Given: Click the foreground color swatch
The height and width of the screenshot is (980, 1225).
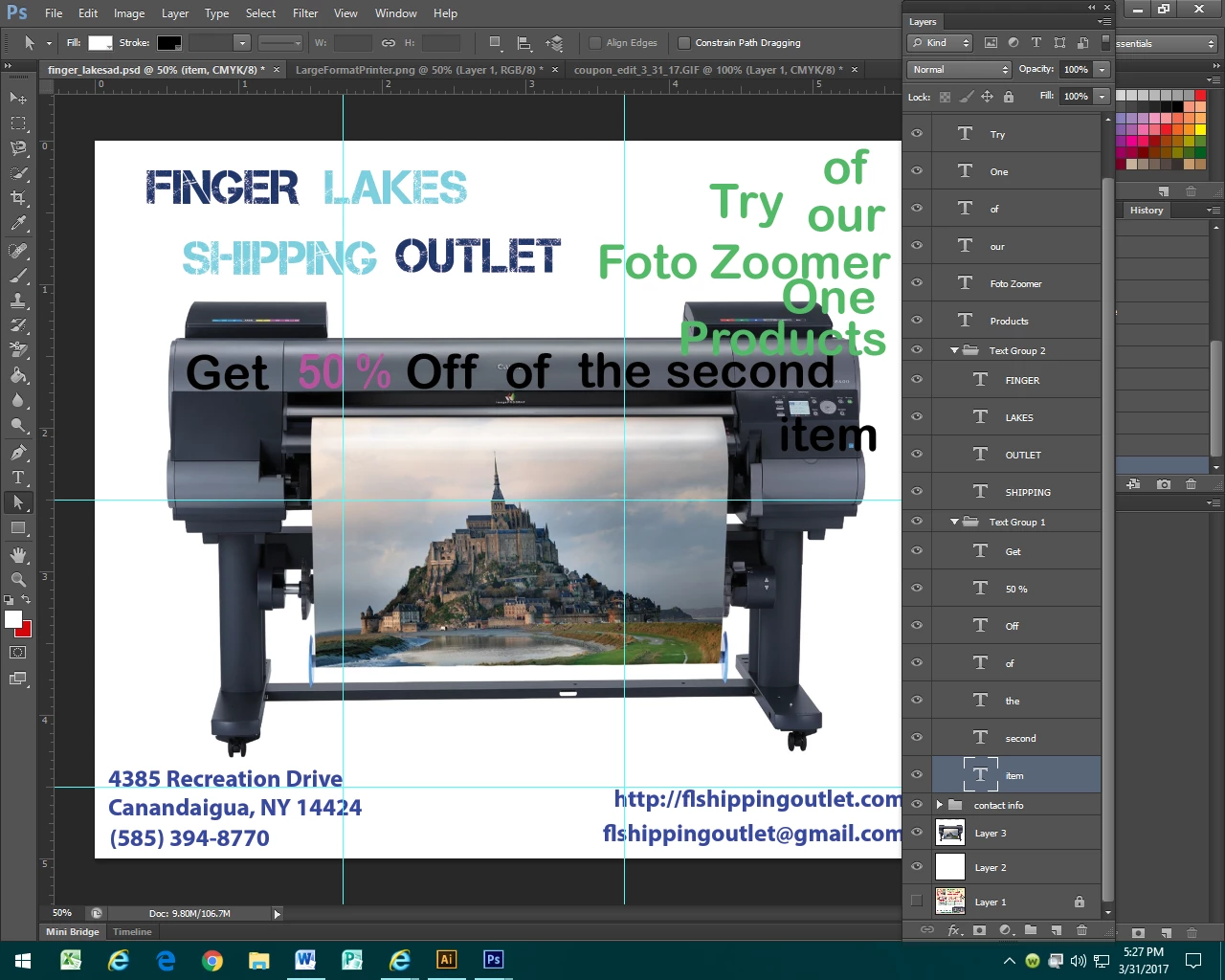Looking at the screenshot, I should click(13, 619).
